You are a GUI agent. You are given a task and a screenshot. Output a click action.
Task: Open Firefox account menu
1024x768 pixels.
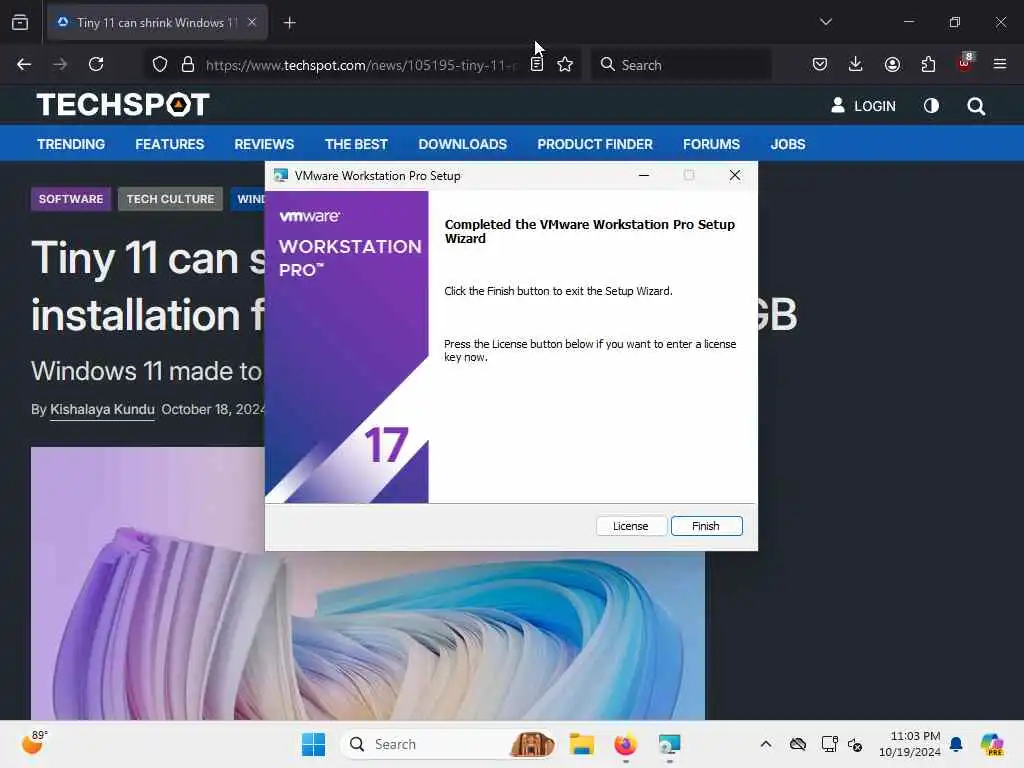[x=892, y=64]
